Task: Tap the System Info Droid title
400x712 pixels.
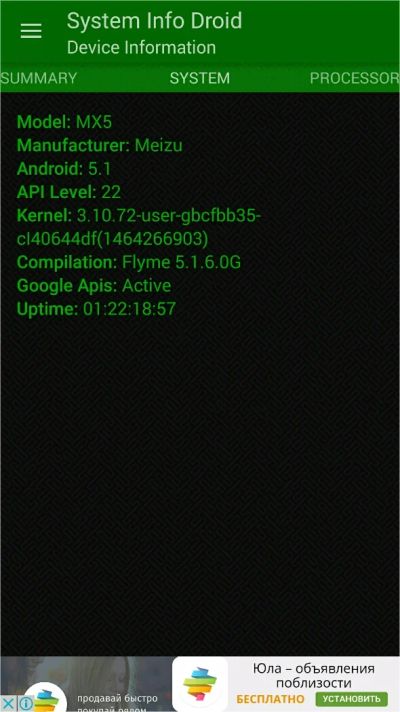Action: pos(154,21)
